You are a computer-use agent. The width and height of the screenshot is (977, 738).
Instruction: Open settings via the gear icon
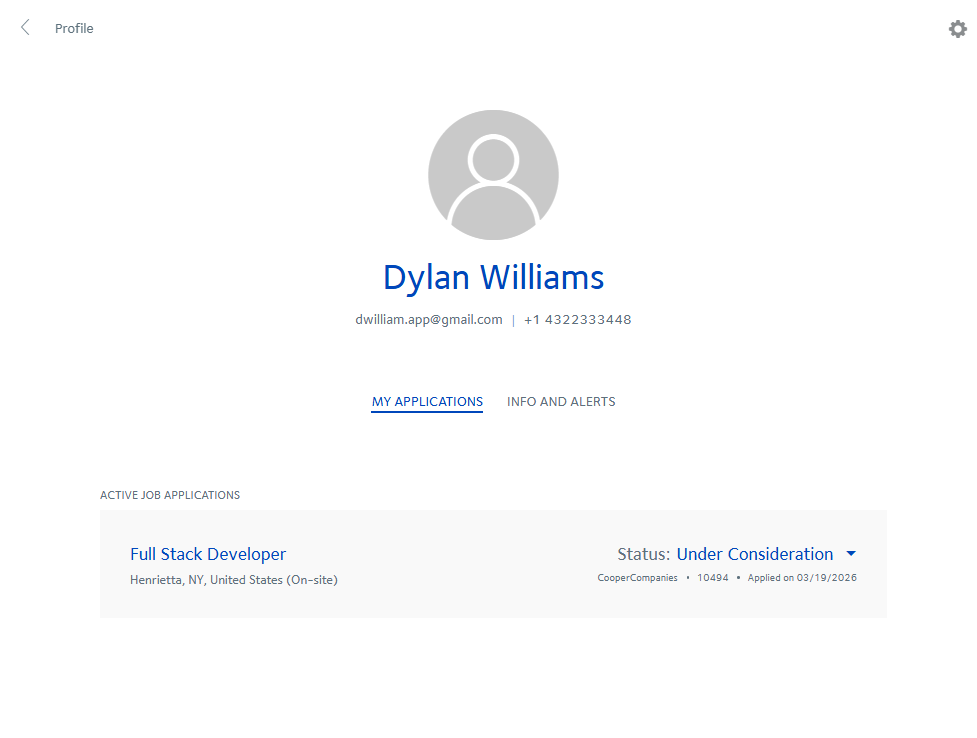957,29
